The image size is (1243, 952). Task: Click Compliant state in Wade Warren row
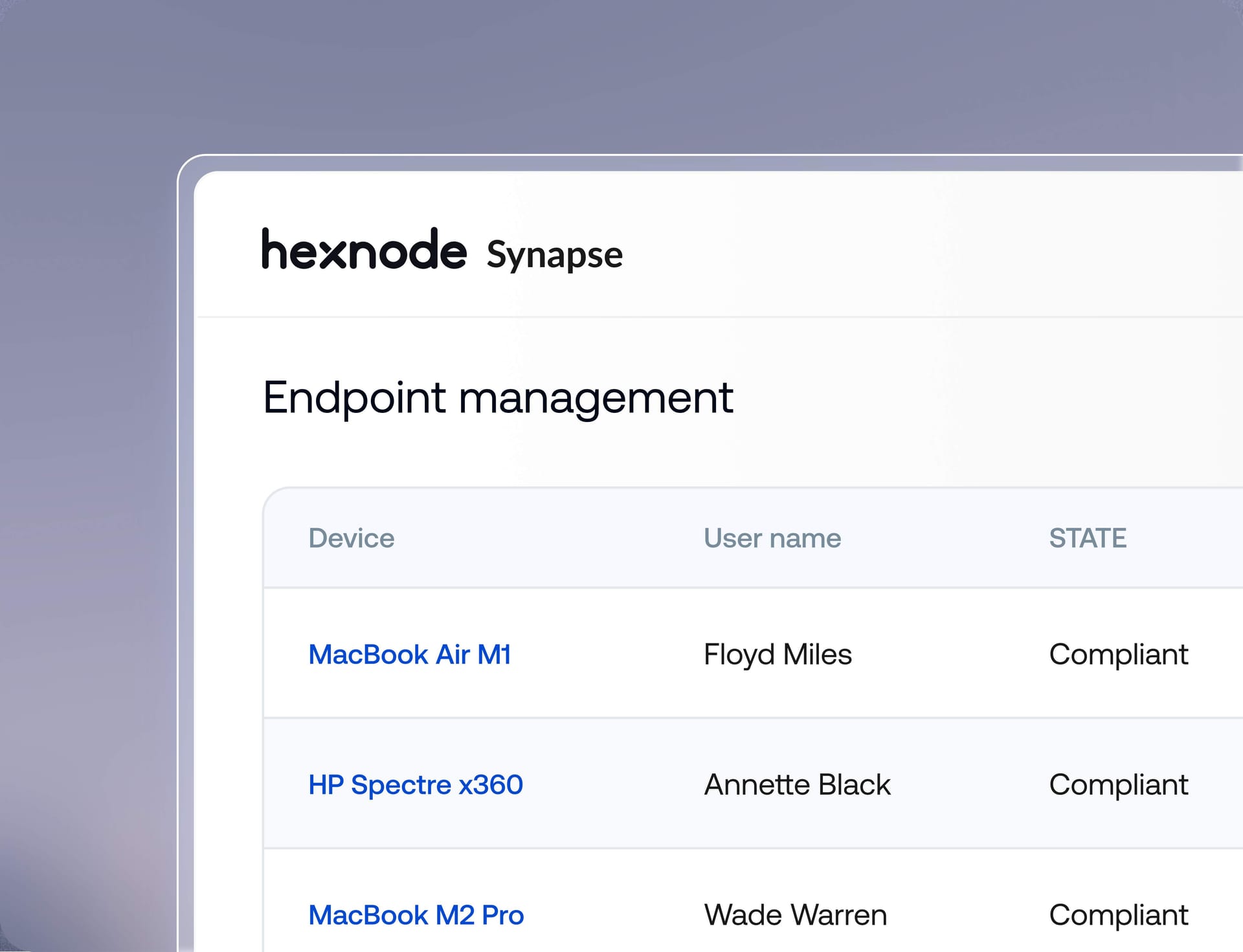click(1118, 915)
